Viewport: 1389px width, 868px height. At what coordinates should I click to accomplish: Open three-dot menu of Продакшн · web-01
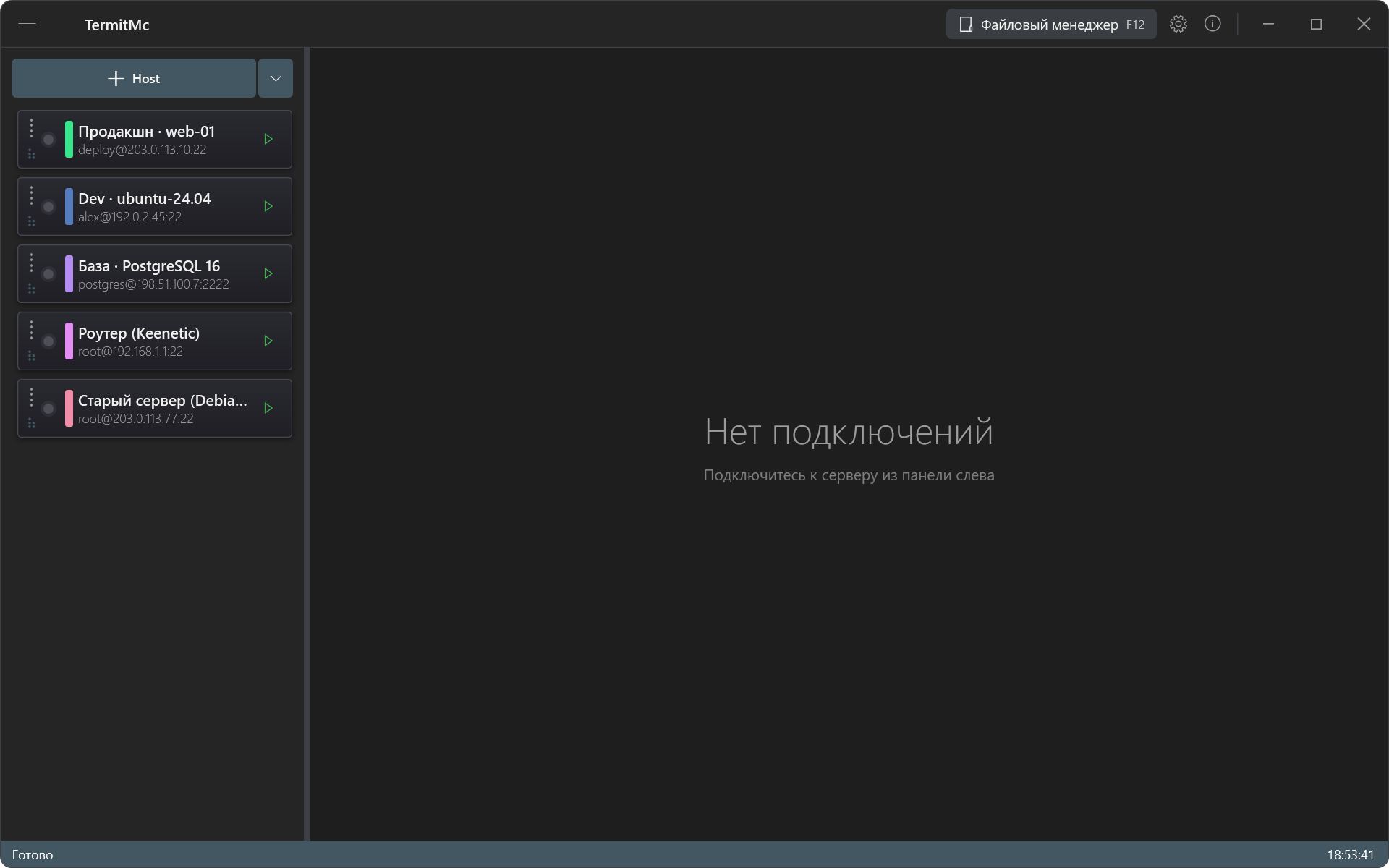[x=31, y=129]
